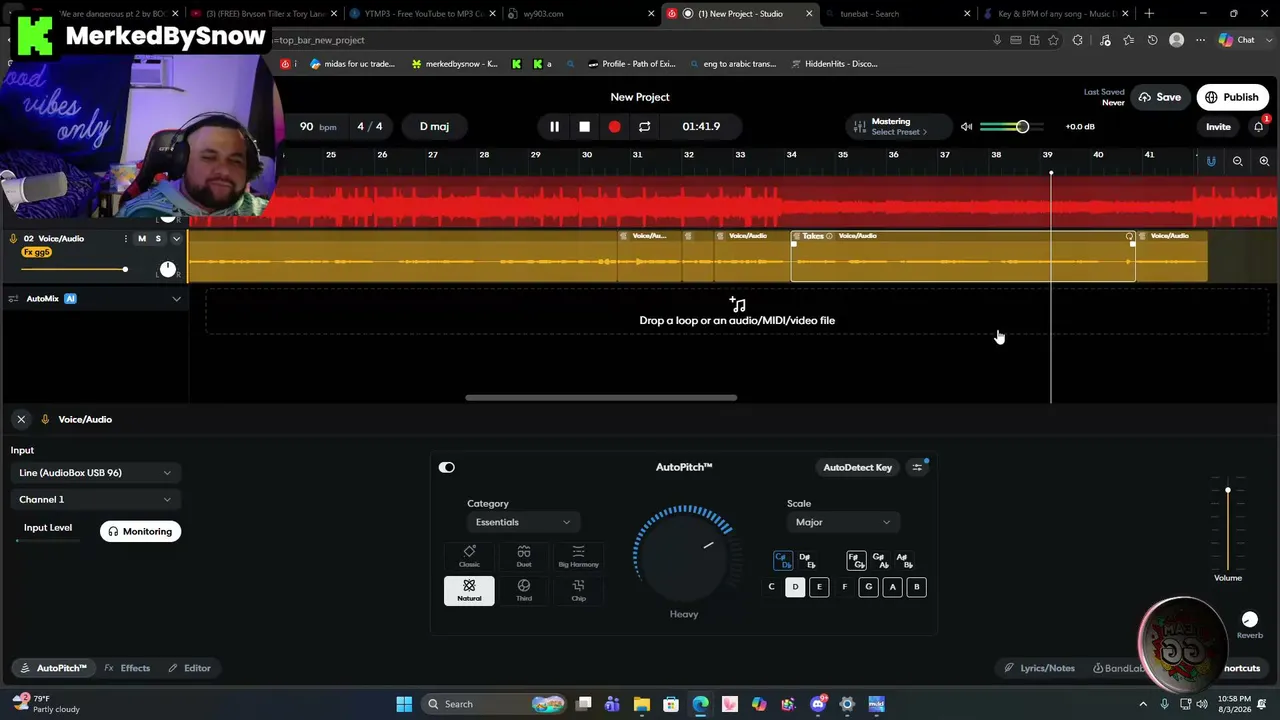Screen dimensions: 1280x720
Task: Open the Line (AudioBox USB 96) input dropdown
Action: (x=95, y=473)
